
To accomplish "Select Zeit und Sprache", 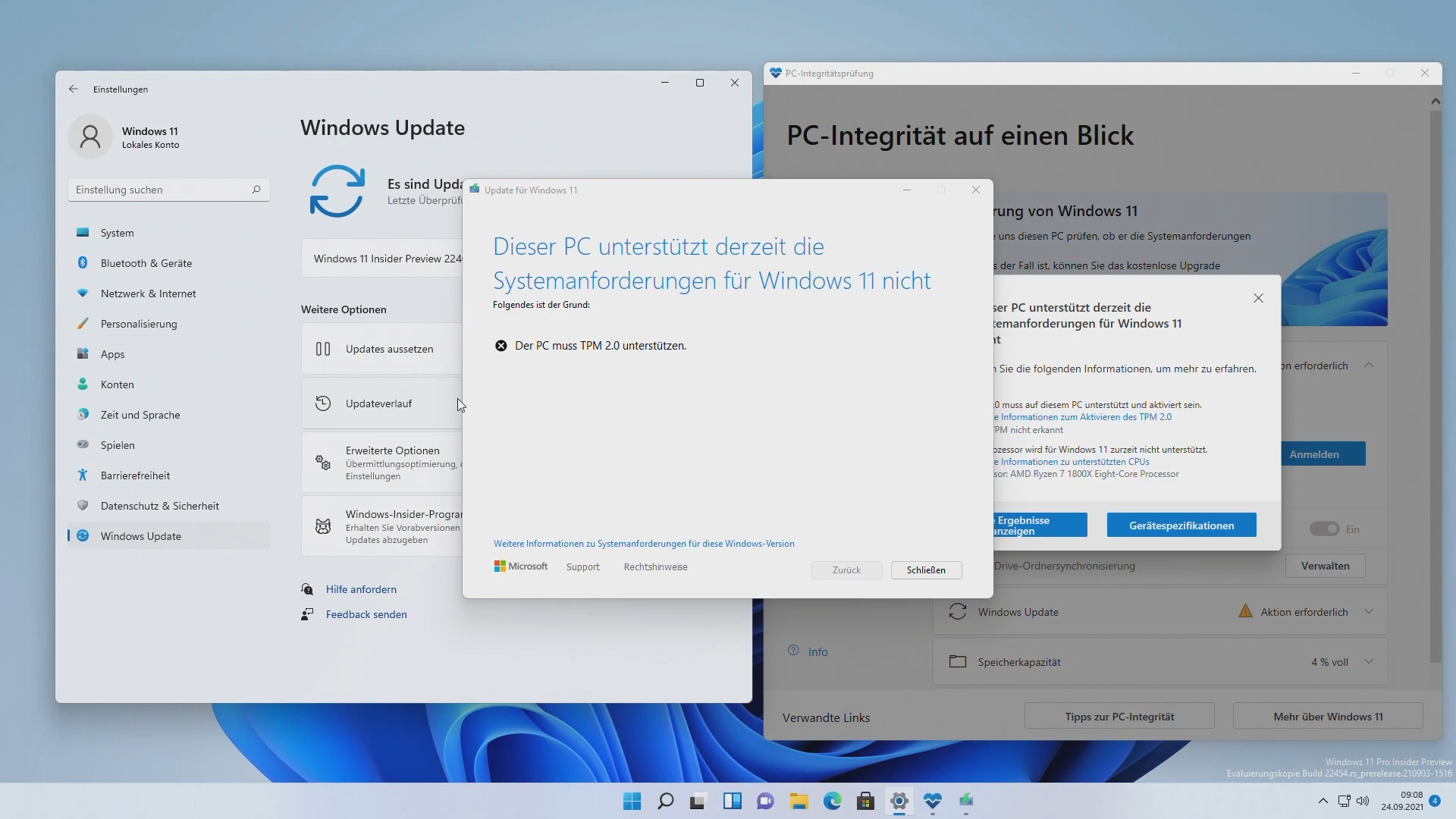I will click(x=168, y=415).
